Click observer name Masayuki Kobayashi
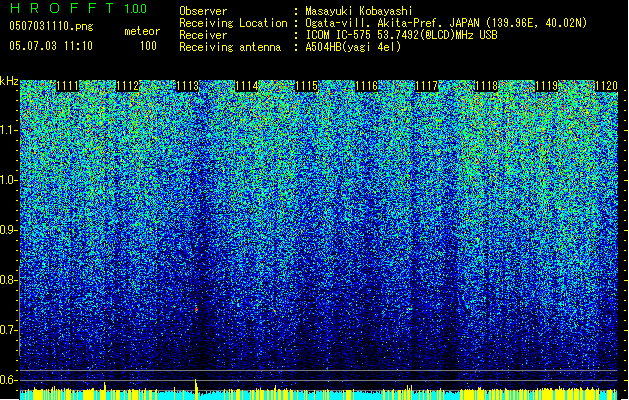 click(358, 11)
